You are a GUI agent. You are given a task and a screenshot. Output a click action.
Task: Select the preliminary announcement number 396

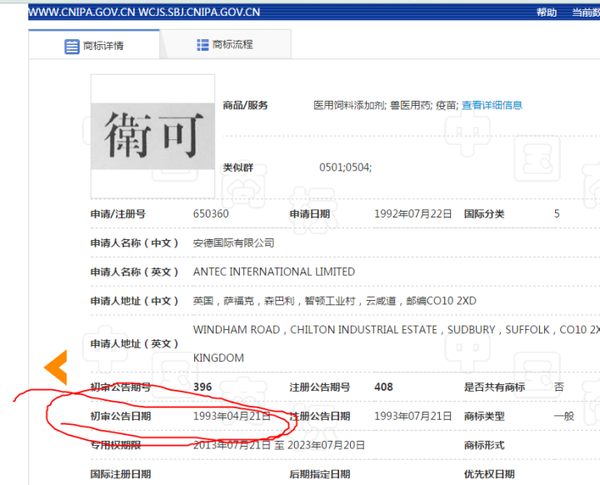point(202,387)
